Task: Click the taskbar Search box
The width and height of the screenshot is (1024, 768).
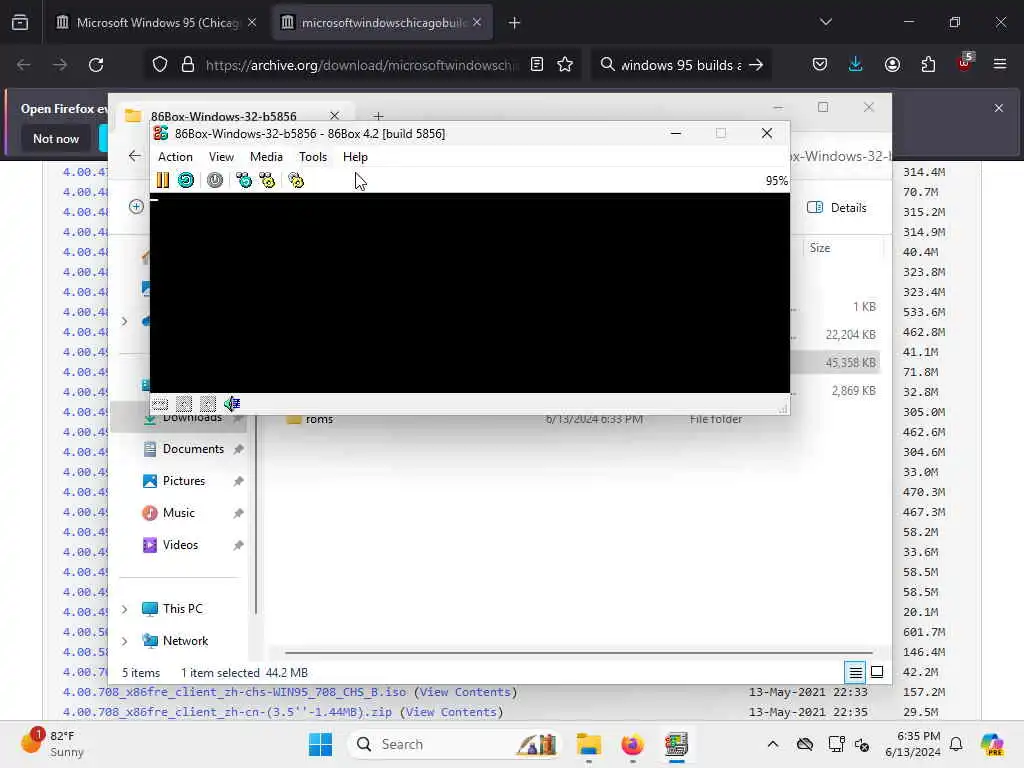Action: [x=455, y=744]
